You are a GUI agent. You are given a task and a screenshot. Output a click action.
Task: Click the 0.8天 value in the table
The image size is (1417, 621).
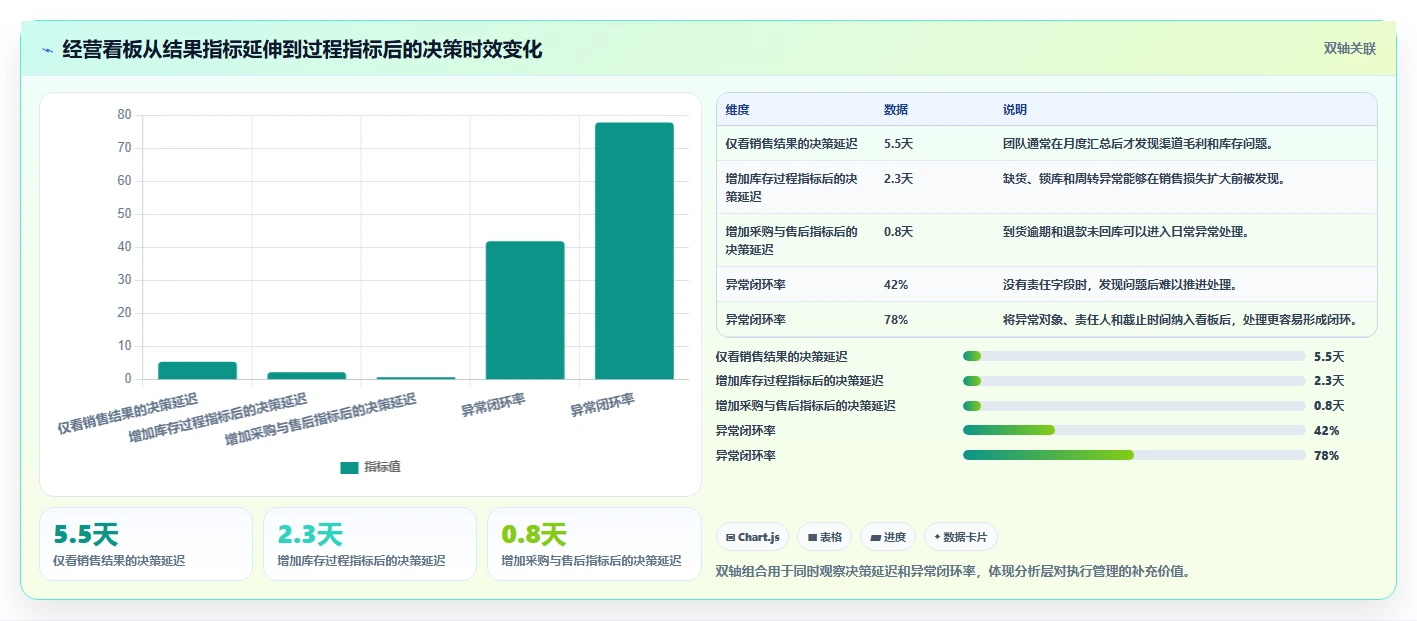click(898, 232)
